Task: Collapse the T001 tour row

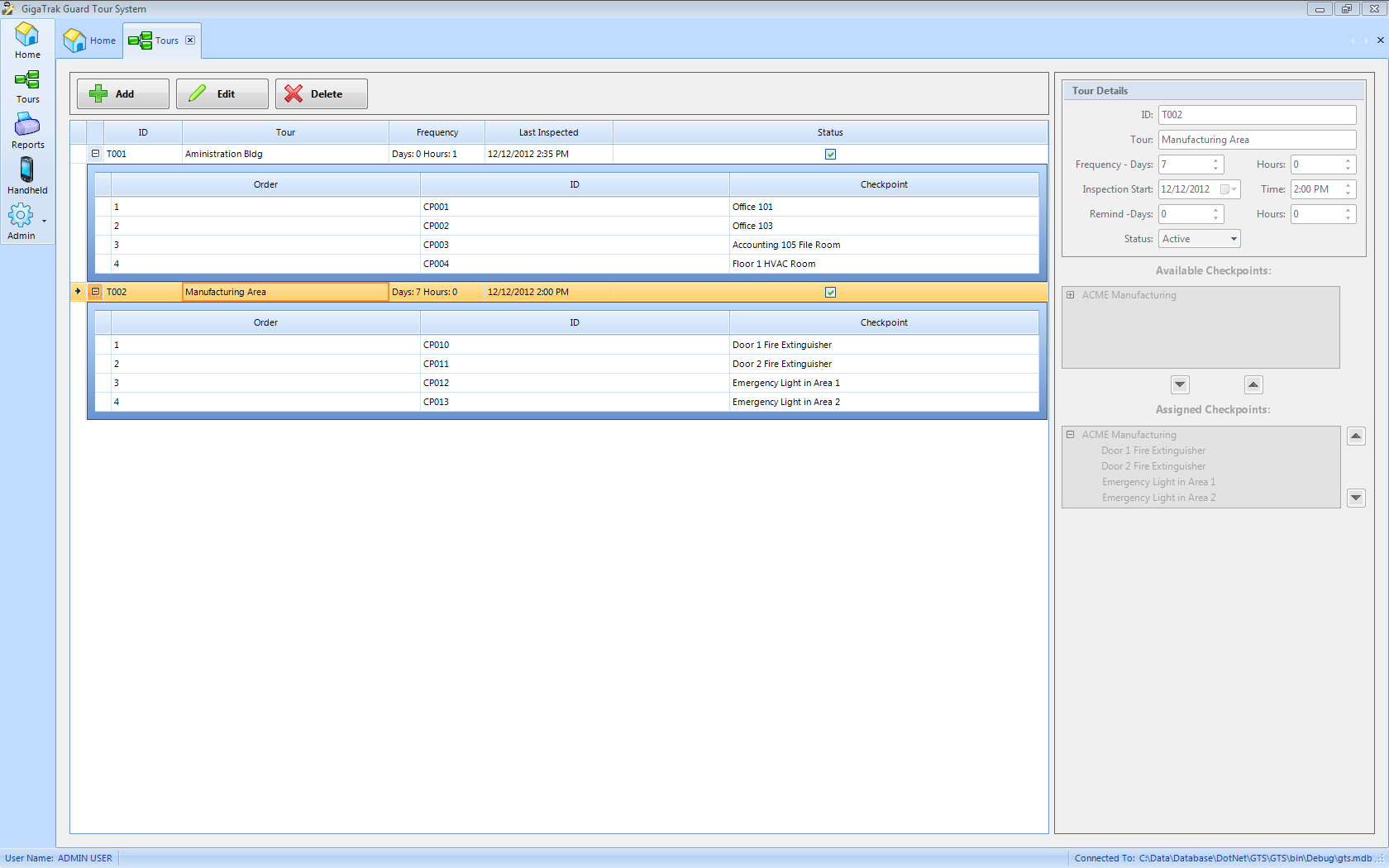Action: 95,154
